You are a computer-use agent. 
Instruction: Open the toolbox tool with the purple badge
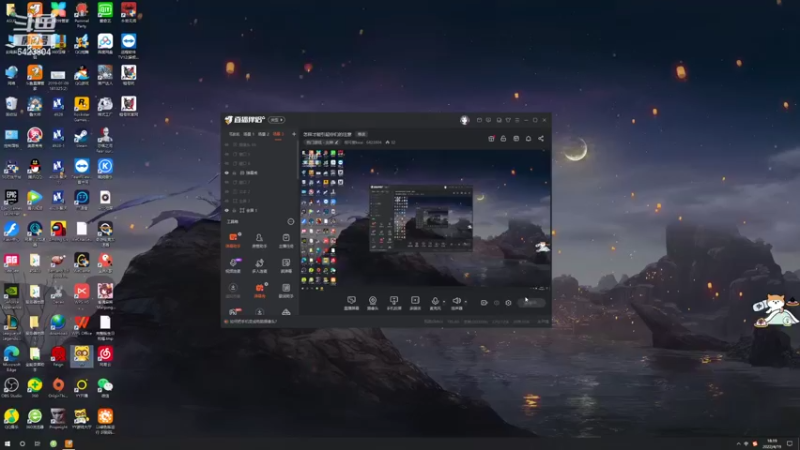[x=233, y=265]
